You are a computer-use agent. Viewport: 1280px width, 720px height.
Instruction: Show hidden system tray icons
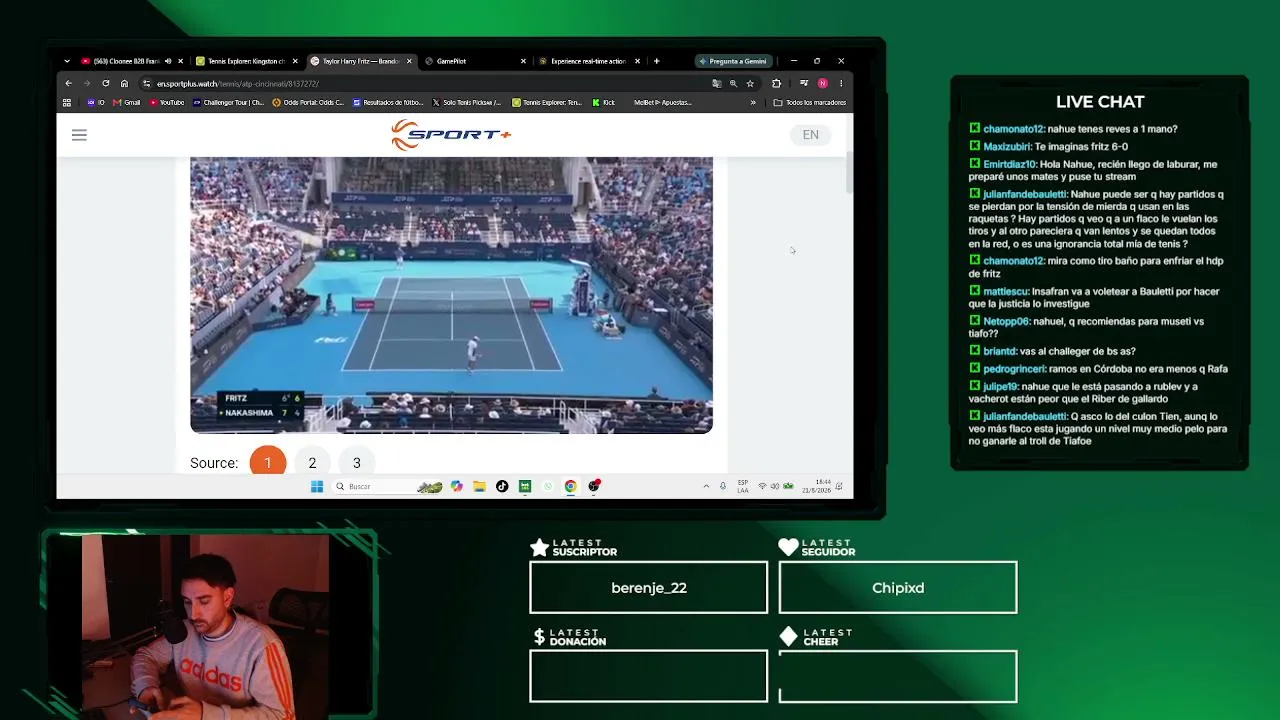click(x=706, y=486)
